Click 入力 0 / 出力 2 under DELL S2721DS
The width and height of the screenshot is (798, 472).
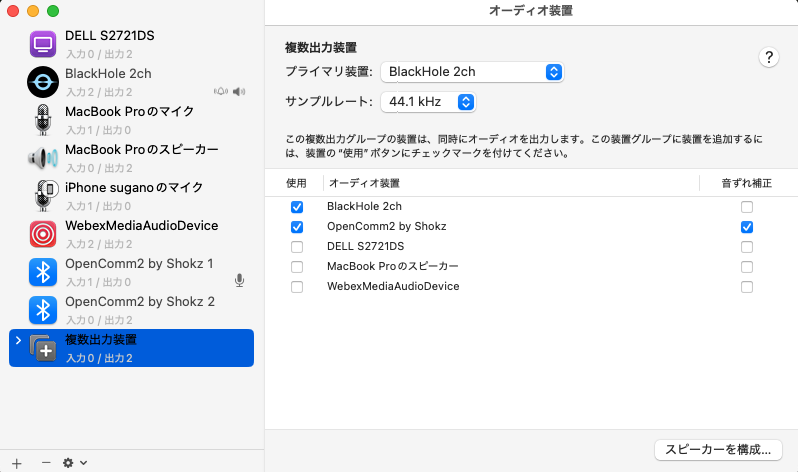pyautogui.click(x=99, y=54)
